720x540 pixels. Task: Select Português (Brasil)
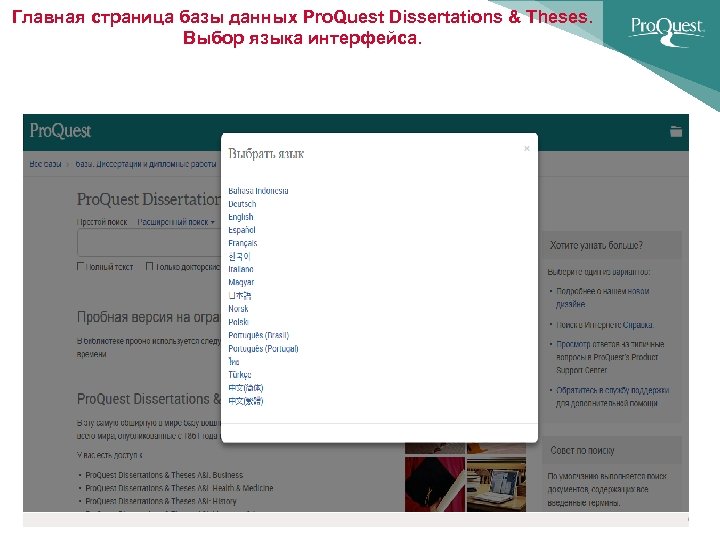click(x=259, y=335)
